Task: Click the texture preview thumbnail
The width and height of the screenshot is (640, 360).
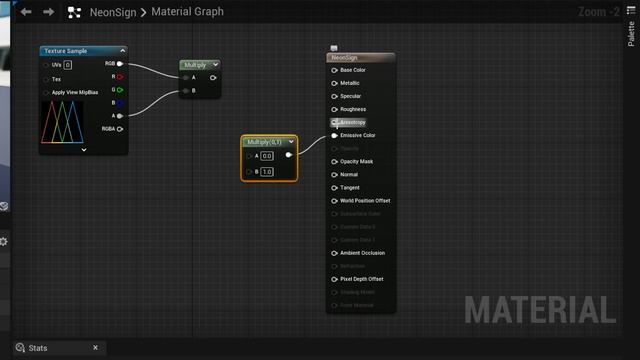Action: (x=62, y=122)
